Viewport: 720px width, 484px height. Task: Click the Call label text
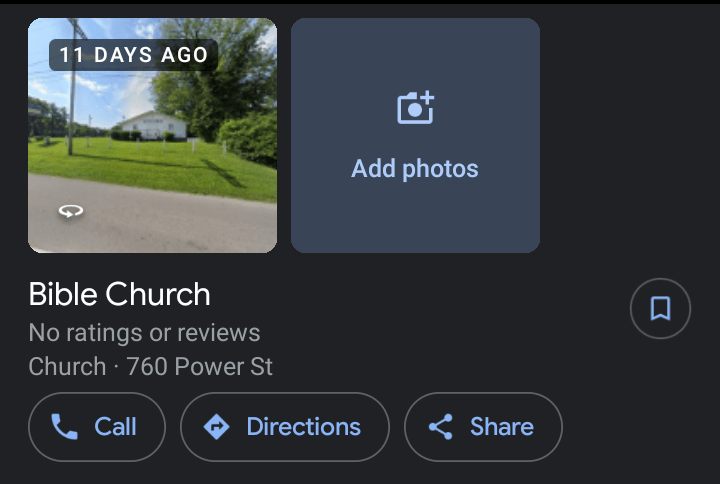click(x=115, y=427)
